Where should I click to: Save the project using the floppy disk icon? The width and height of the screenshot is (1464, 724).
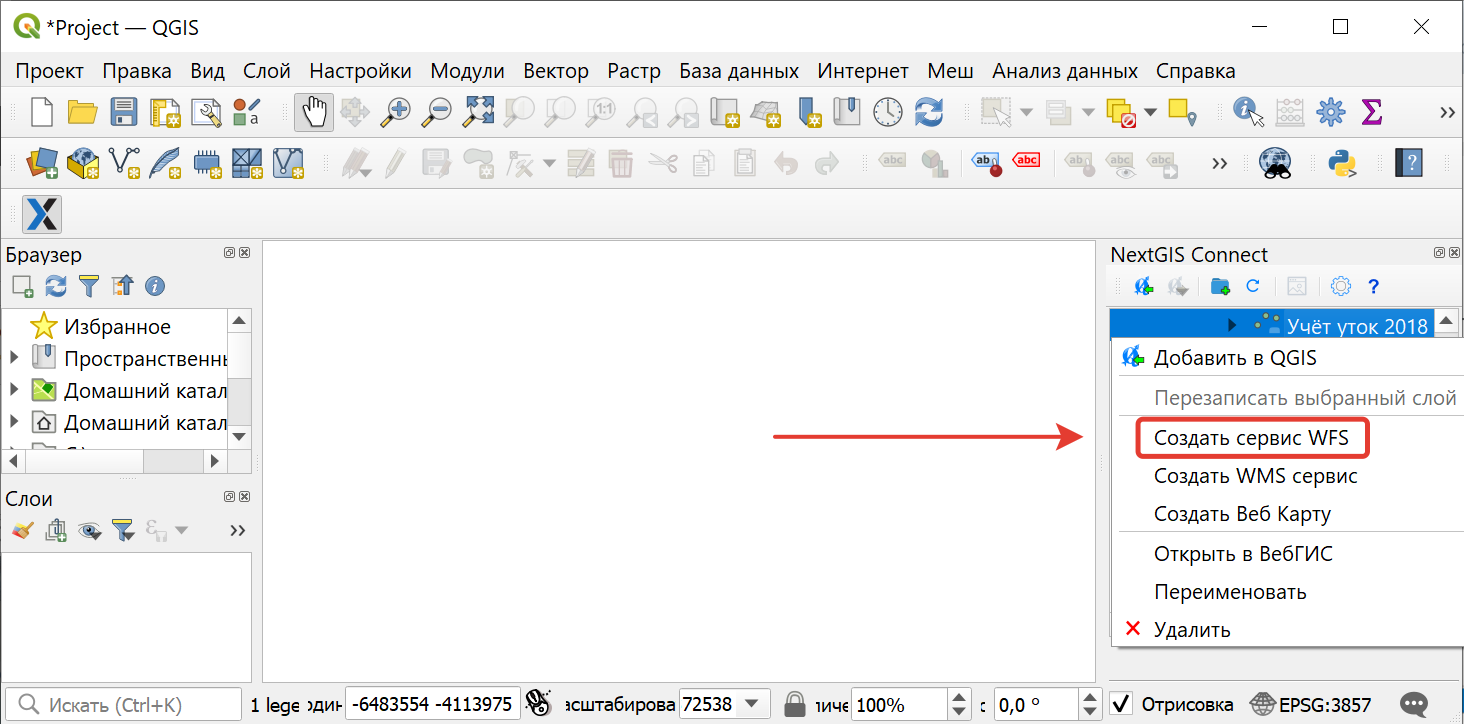[123, 111]
